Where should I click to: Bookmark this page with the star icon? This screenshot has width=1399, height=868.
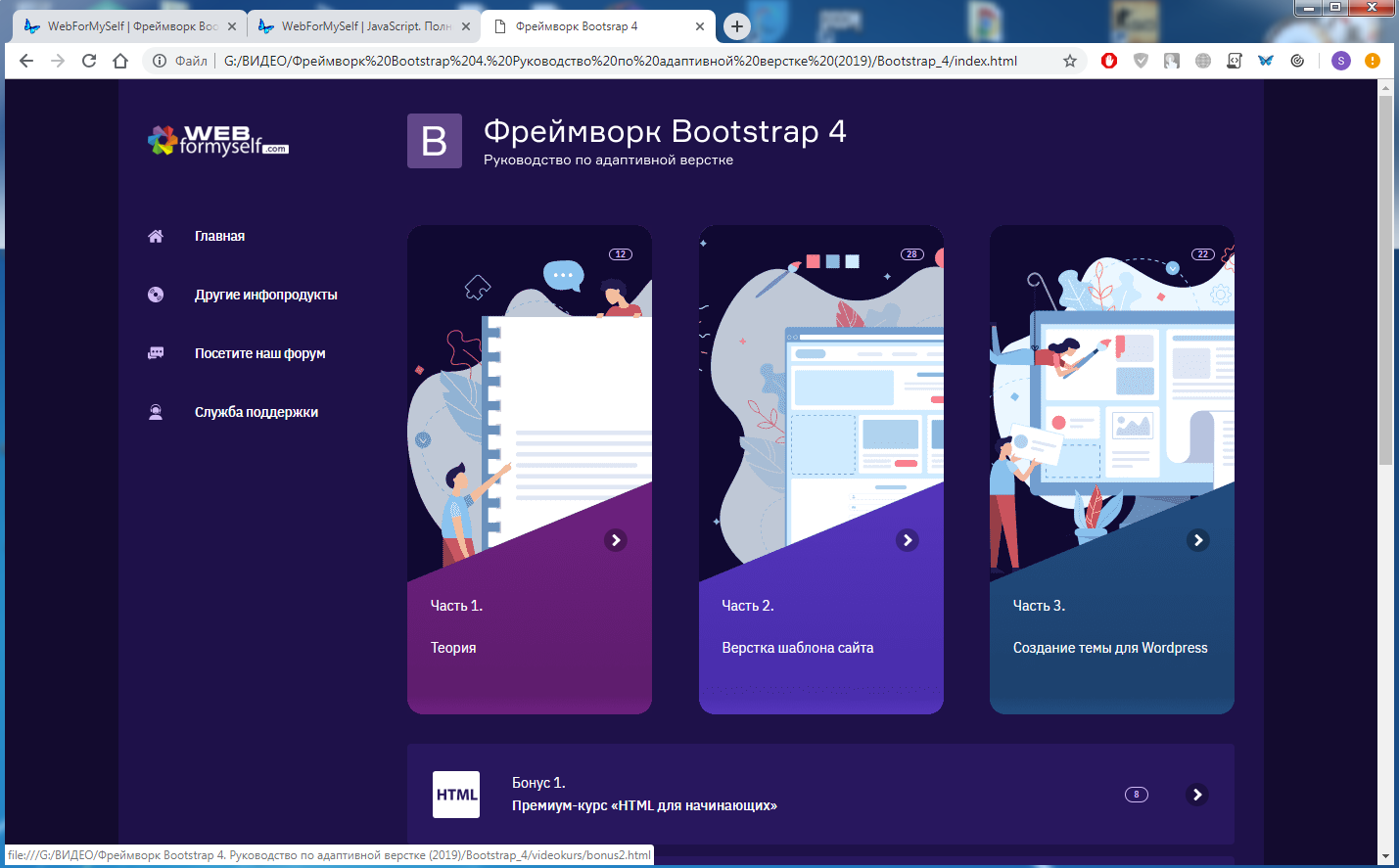(1070, 61)
